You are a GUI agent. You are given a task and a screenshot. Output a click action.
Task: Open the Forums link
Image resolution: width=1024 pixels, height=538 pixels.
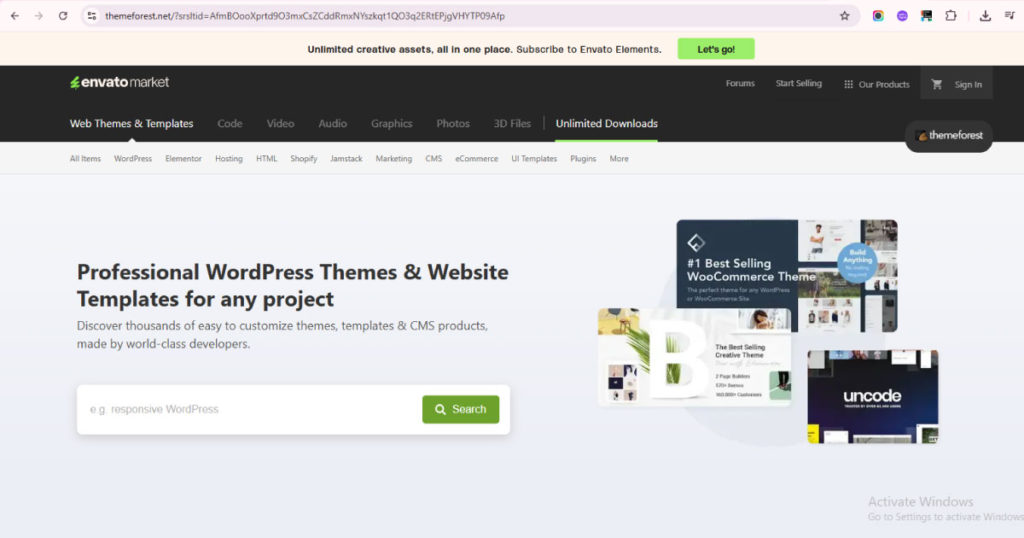click(740, 84)
